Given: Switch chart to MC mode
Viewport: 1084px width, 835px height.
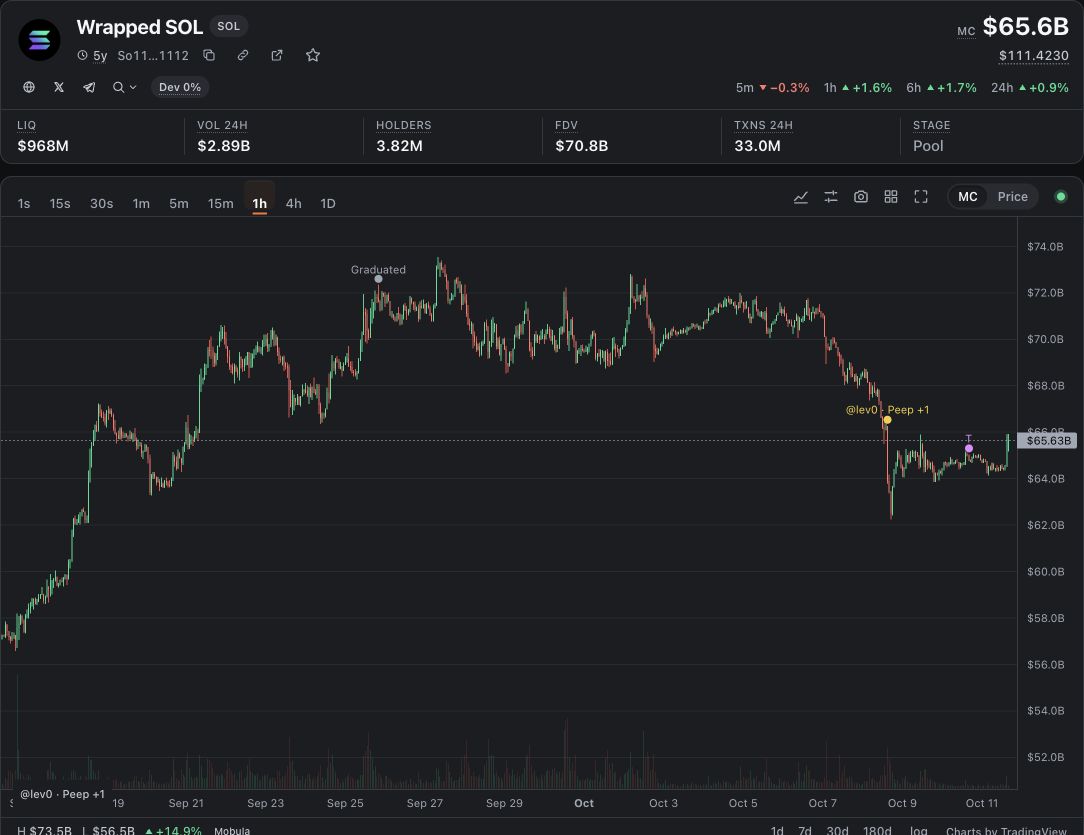Looking at the screenshot, I should (x=968, y=197).
